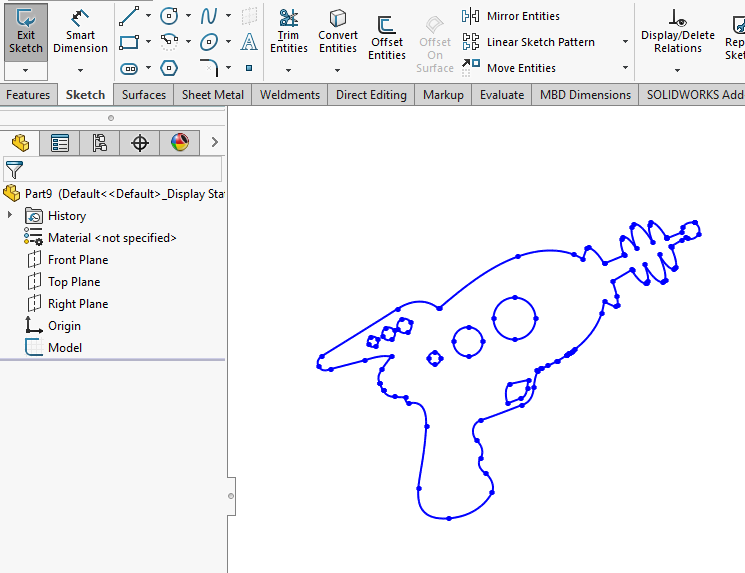Image resolution: width=745 pixels, height=573 pixels.
Task: Select the Circle sketch tool
Action: click(169, 16)
